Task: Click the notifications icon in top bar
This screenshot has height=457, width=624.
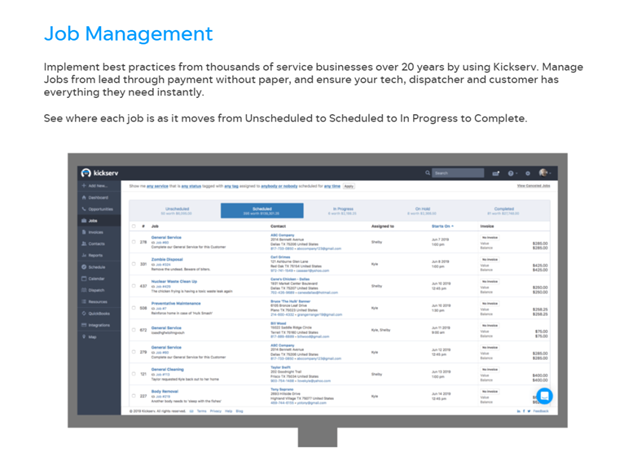Action: pos(496,173)
